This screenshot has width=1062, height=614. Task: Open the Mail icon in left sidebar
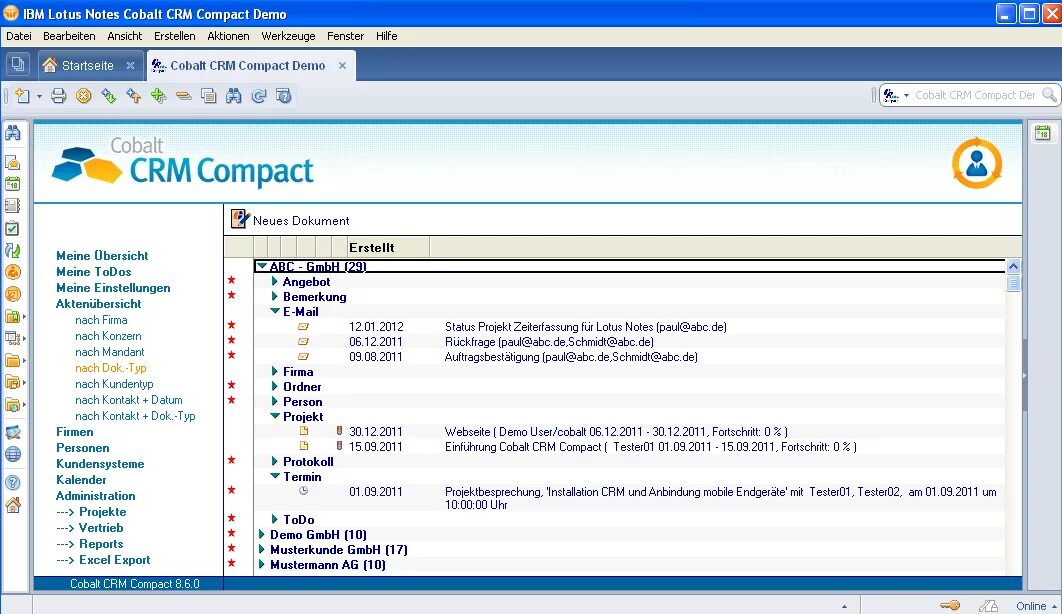click(13, 162)
